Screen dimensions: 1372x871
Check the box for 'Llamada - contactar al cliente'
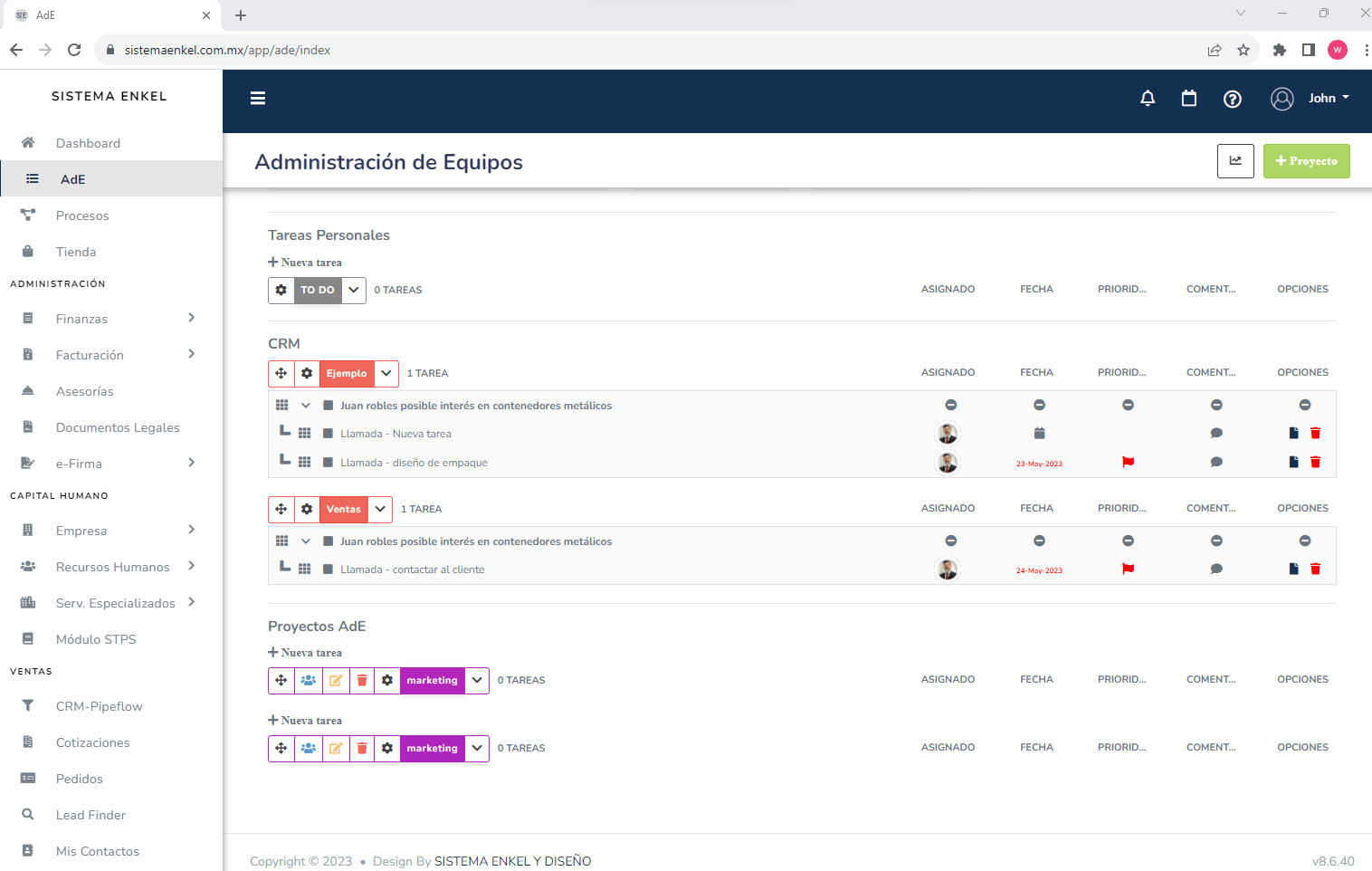pyautogui.click(x=328, y=569)
